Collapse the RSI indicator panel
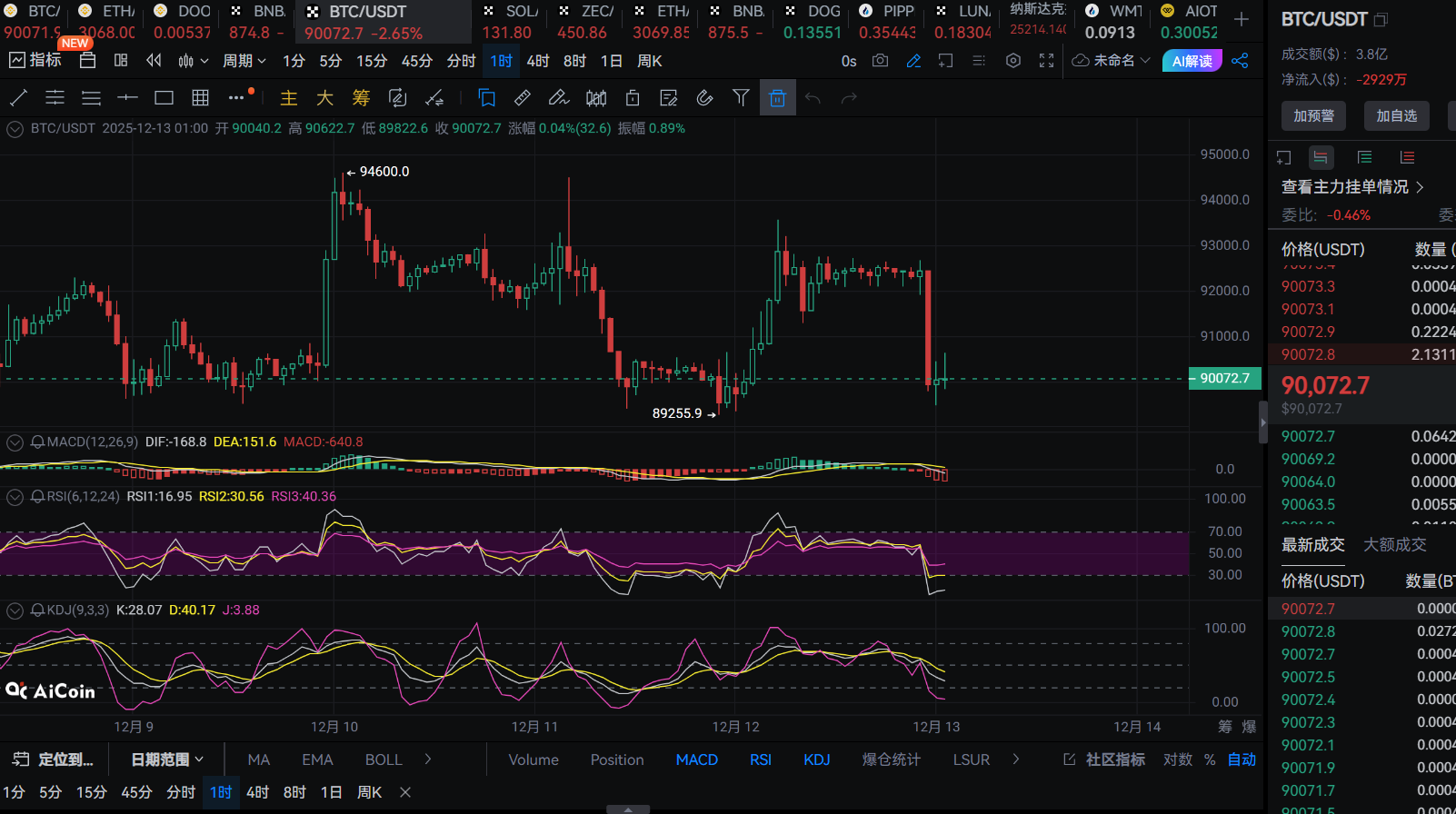 15,497
